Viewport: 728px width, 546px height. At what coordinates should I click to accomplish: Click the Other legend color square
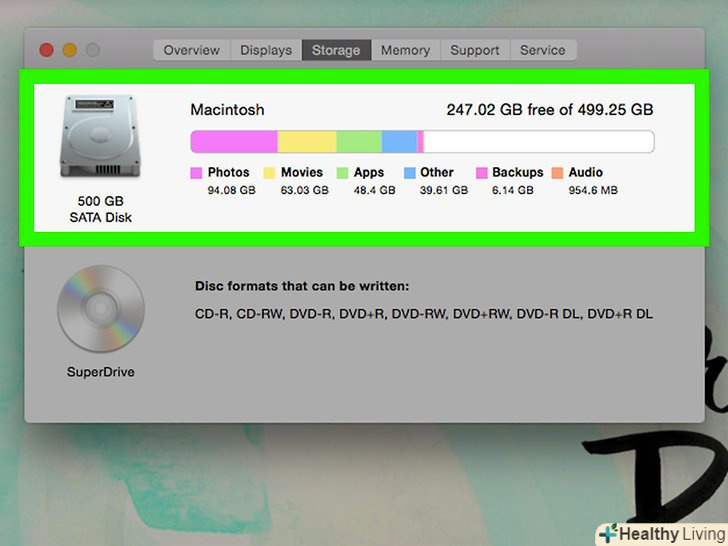(x=410, y=173)
